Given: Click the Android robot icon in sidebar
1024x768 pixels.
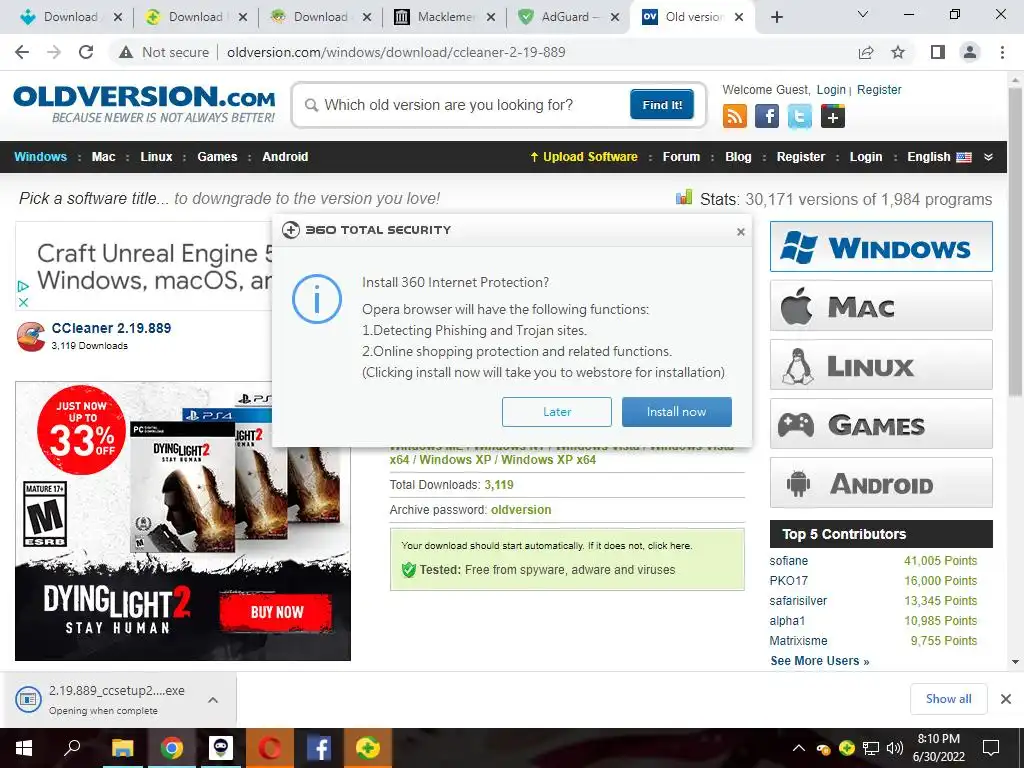Looking at the screenshot, I should [798, 484].
